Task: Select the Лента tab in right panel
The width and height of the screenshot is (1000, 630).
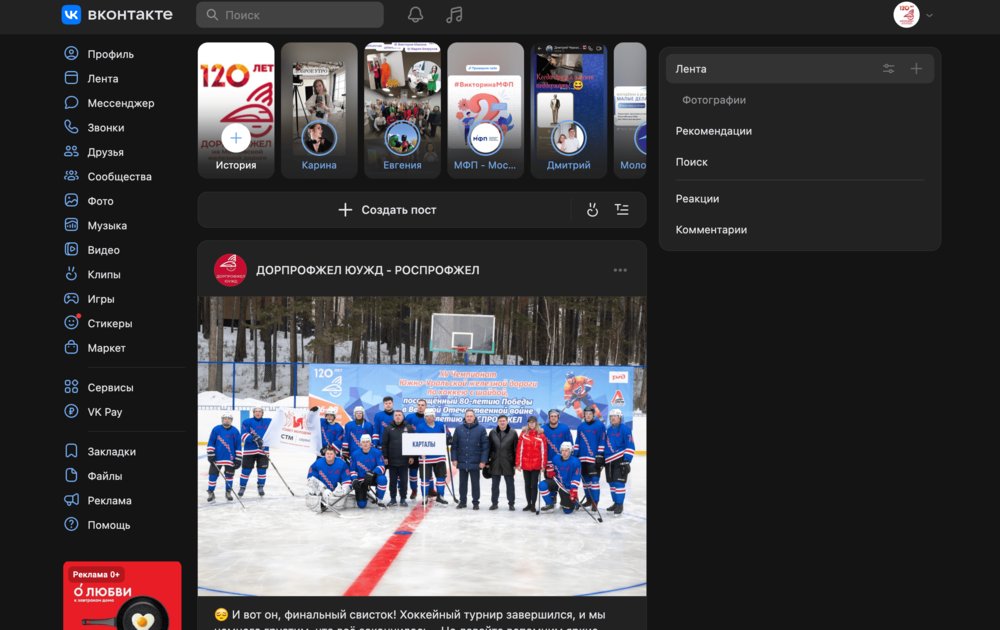Action: (800, 69)
